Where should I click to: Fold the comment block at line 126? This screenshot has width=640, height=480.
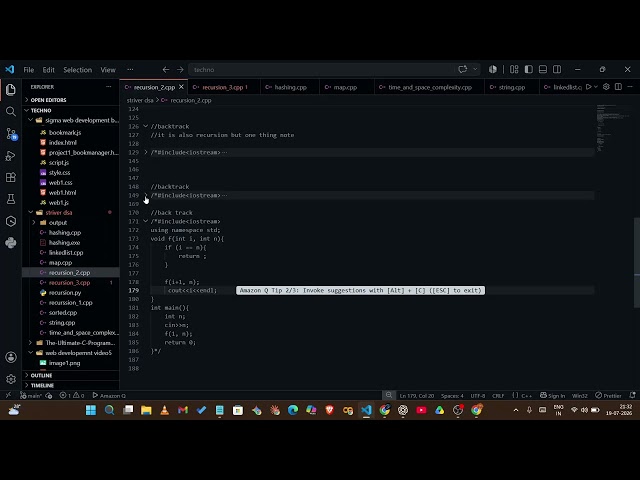click(146, 126)
